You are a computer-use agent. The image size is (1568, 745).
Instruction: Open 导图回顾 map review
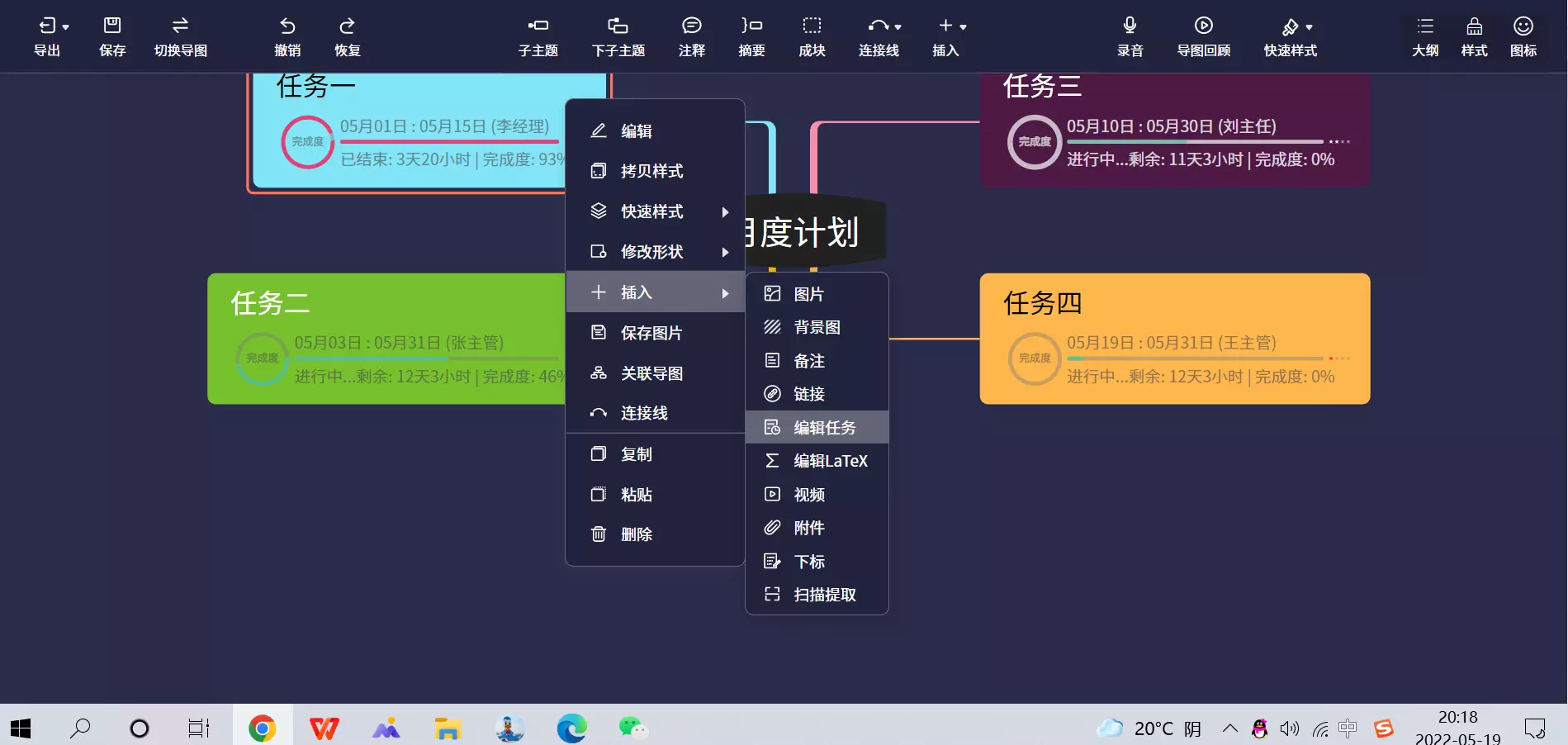(1203, 36)
